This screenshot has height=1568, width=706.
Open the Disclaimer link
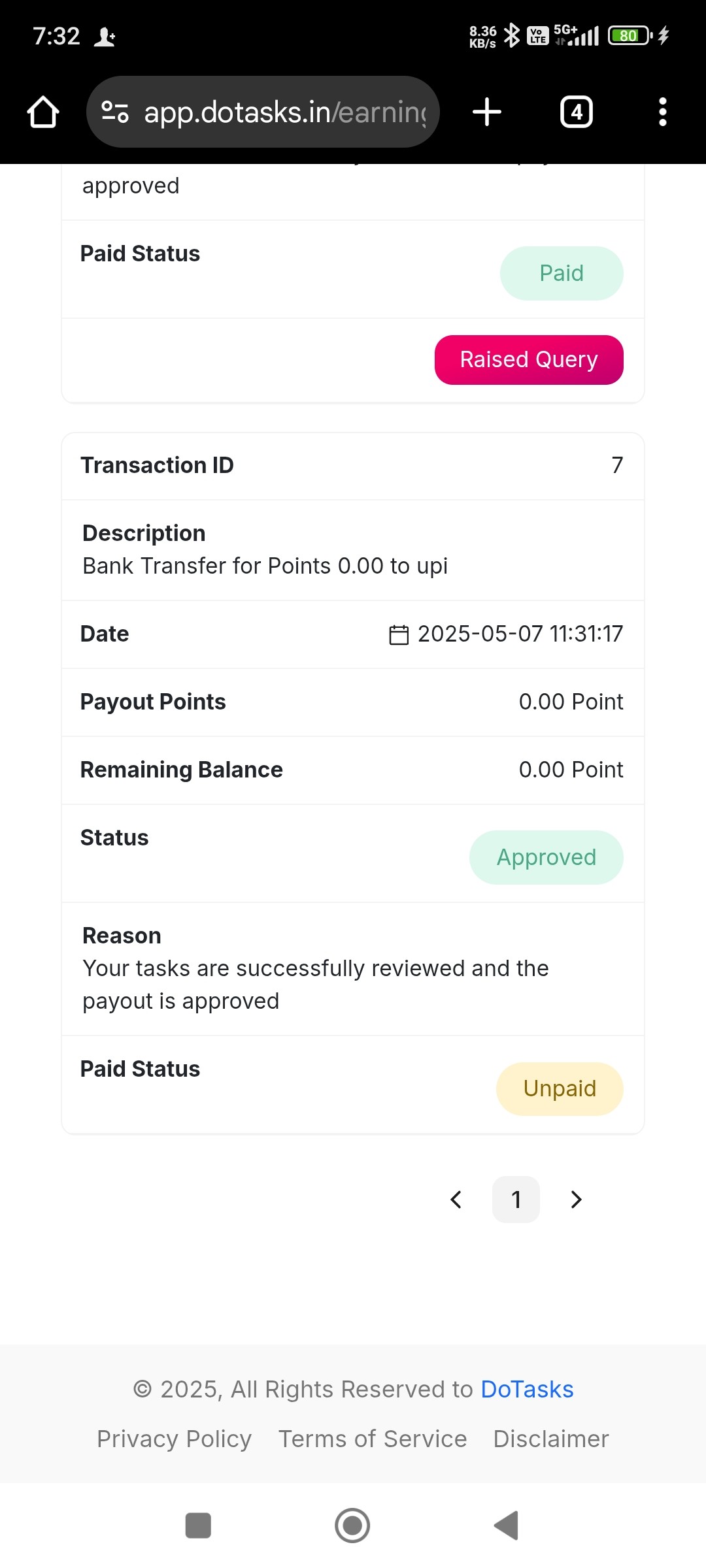click(551, 1439)
